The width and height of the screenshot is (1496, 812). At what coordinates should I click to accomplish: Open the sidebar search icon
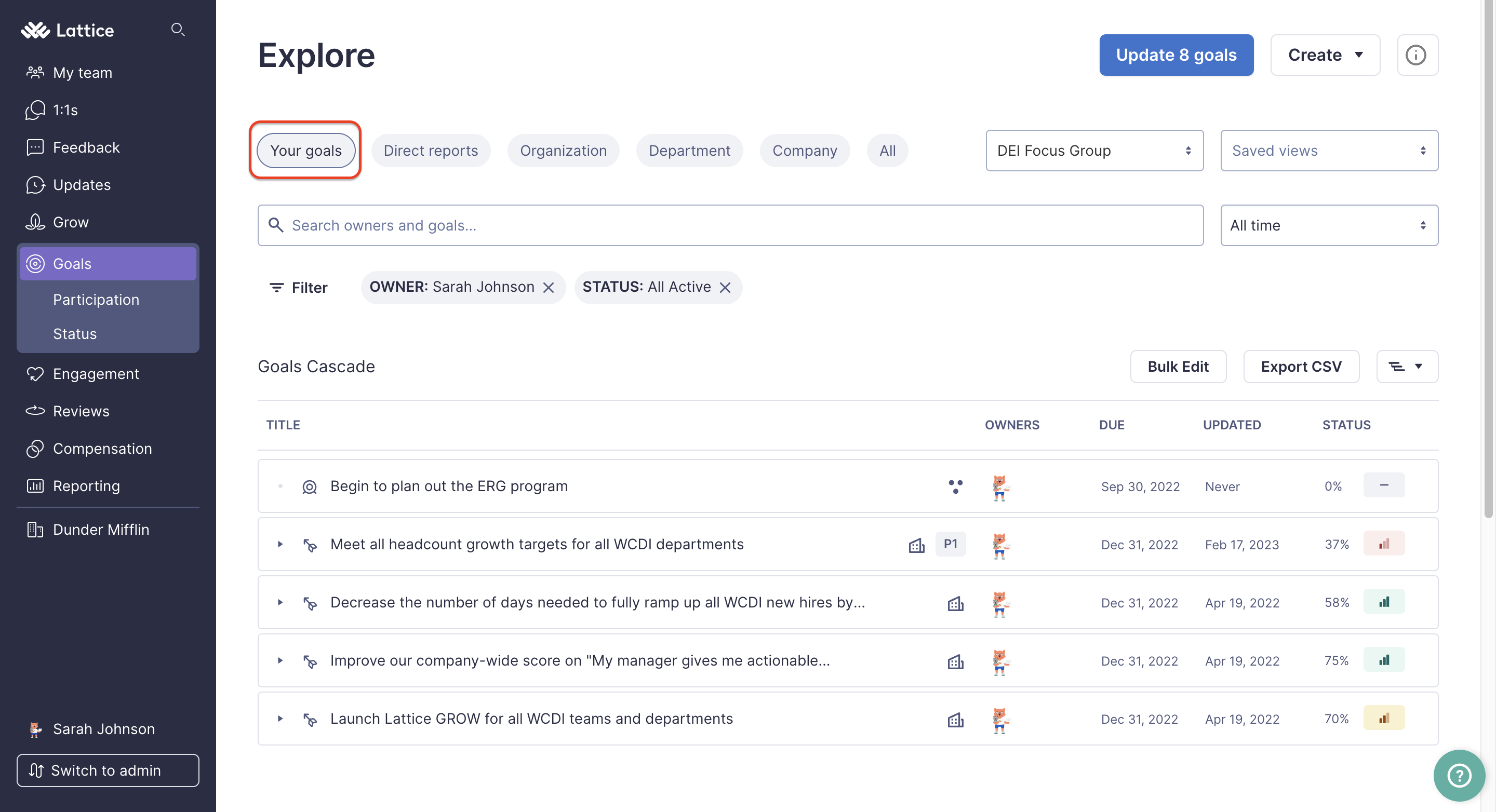click(178, 30)
